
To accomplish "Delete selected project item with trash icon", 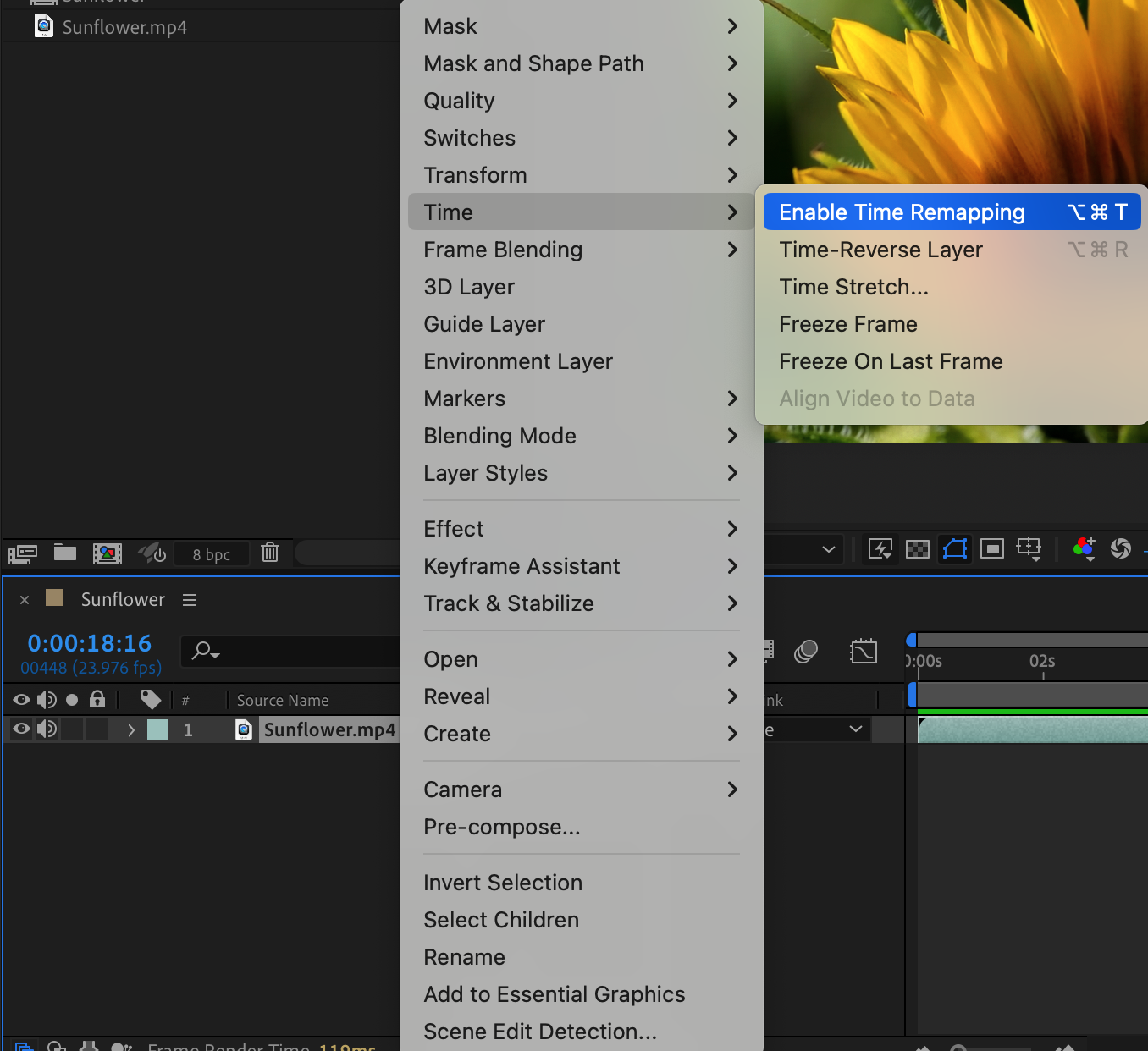I will click(270, 553).
